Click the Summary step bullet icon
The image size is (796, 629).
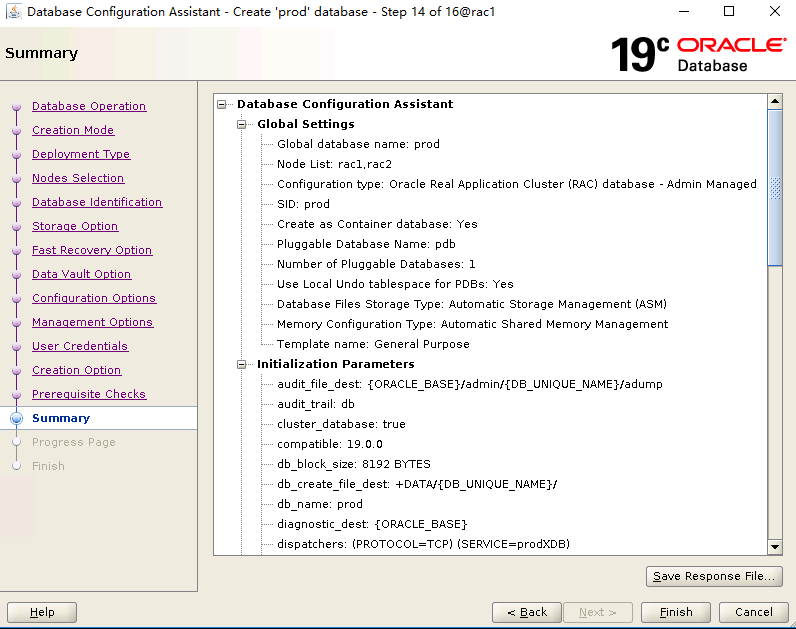[16, 418]
